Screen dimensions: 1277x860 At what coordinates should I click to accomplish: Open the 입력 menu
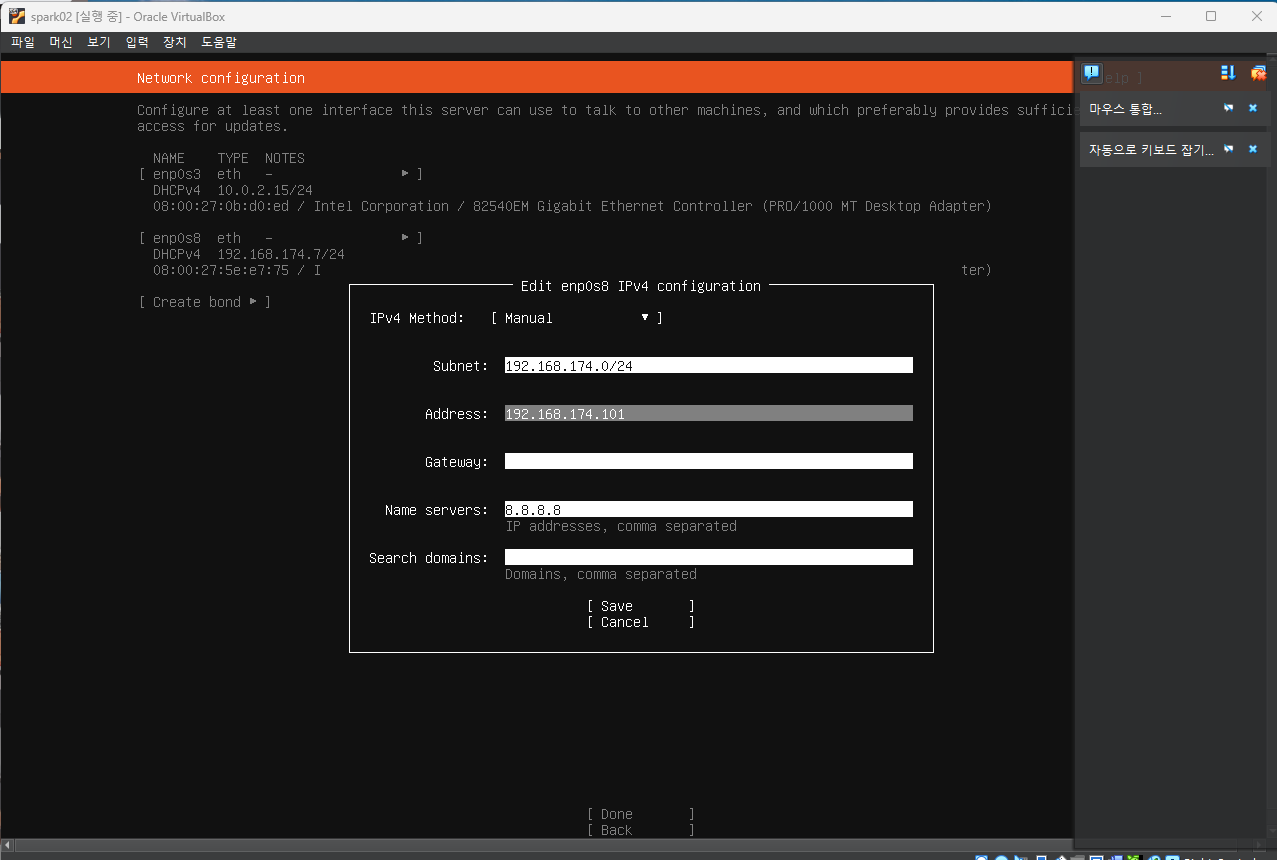tap(137, 42)
